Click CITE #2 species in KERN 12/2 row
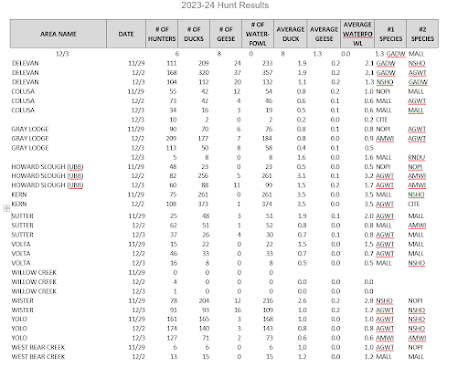468x368 pixels. (414, 204)
